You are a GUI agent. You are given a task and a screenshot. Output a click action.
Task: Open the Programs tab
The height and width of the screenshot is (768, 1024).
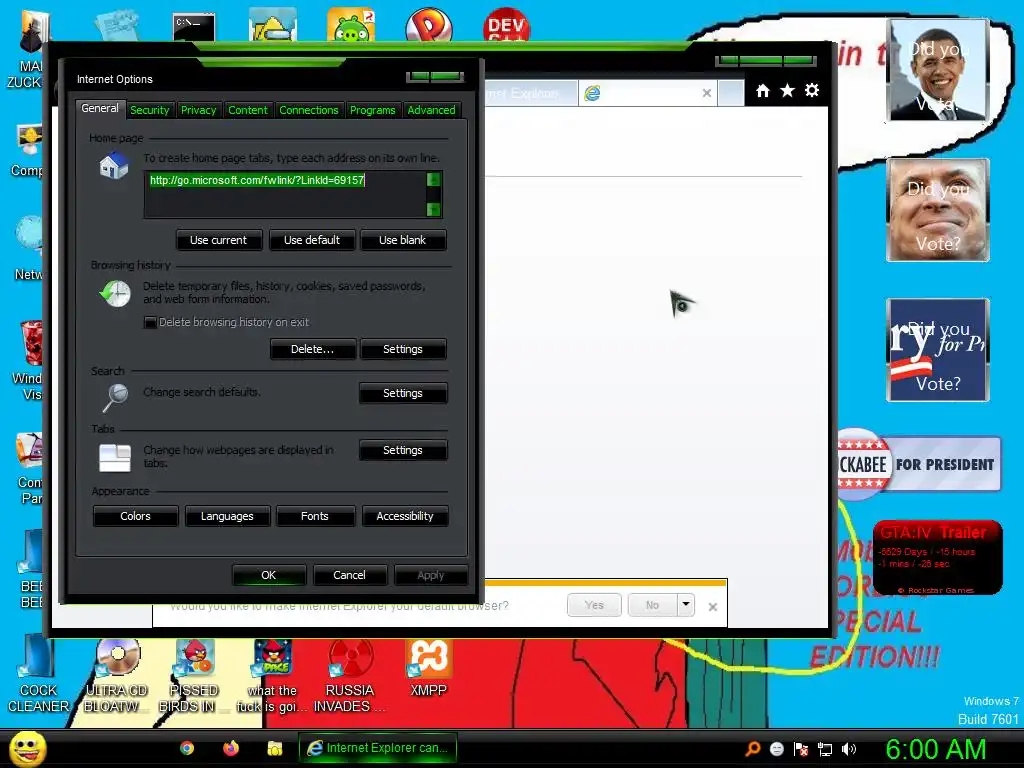coord(372,110)
